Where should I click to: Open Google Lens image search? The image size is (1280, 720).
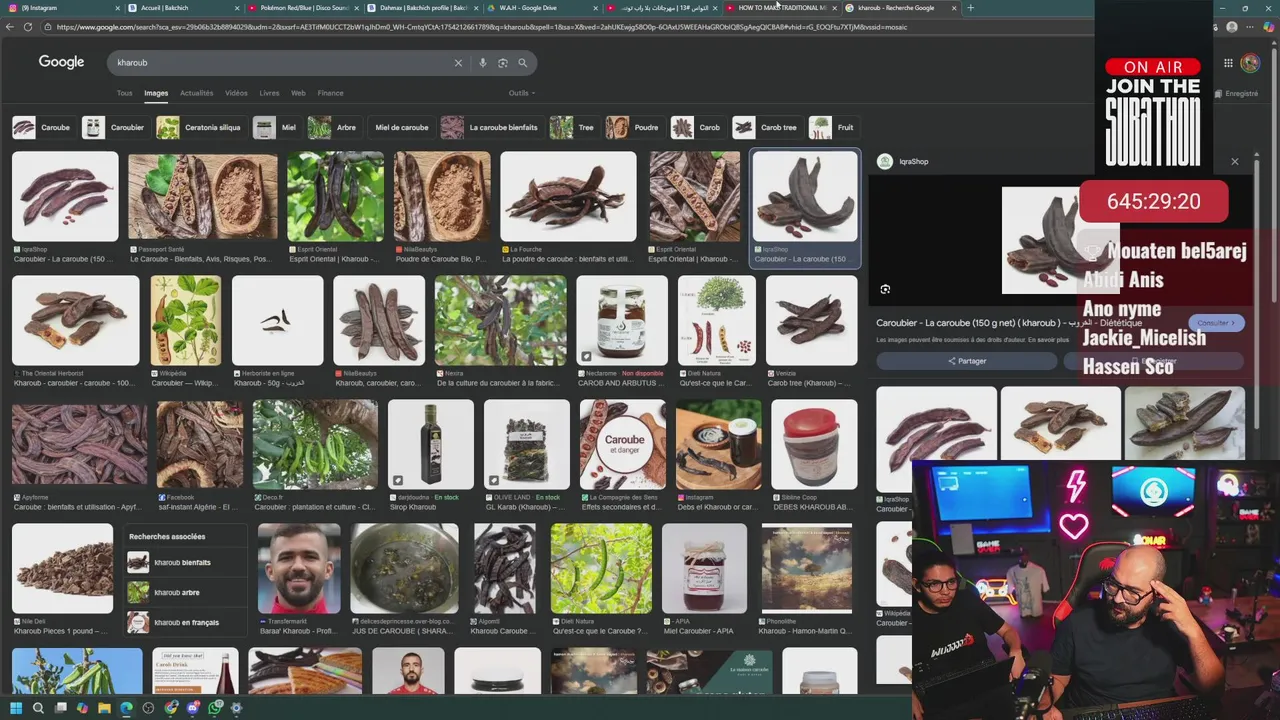click(503, 63)
